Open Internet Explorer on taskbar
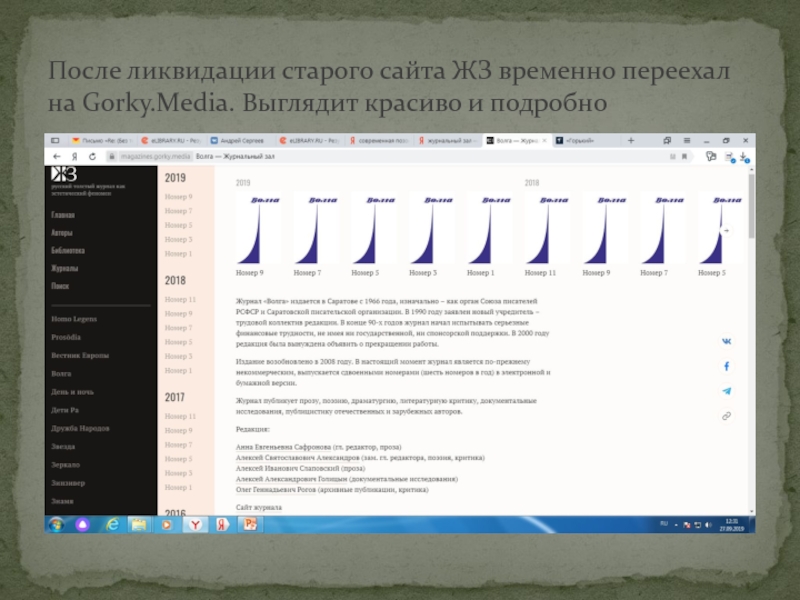800x600 pixels. point(111,524)
